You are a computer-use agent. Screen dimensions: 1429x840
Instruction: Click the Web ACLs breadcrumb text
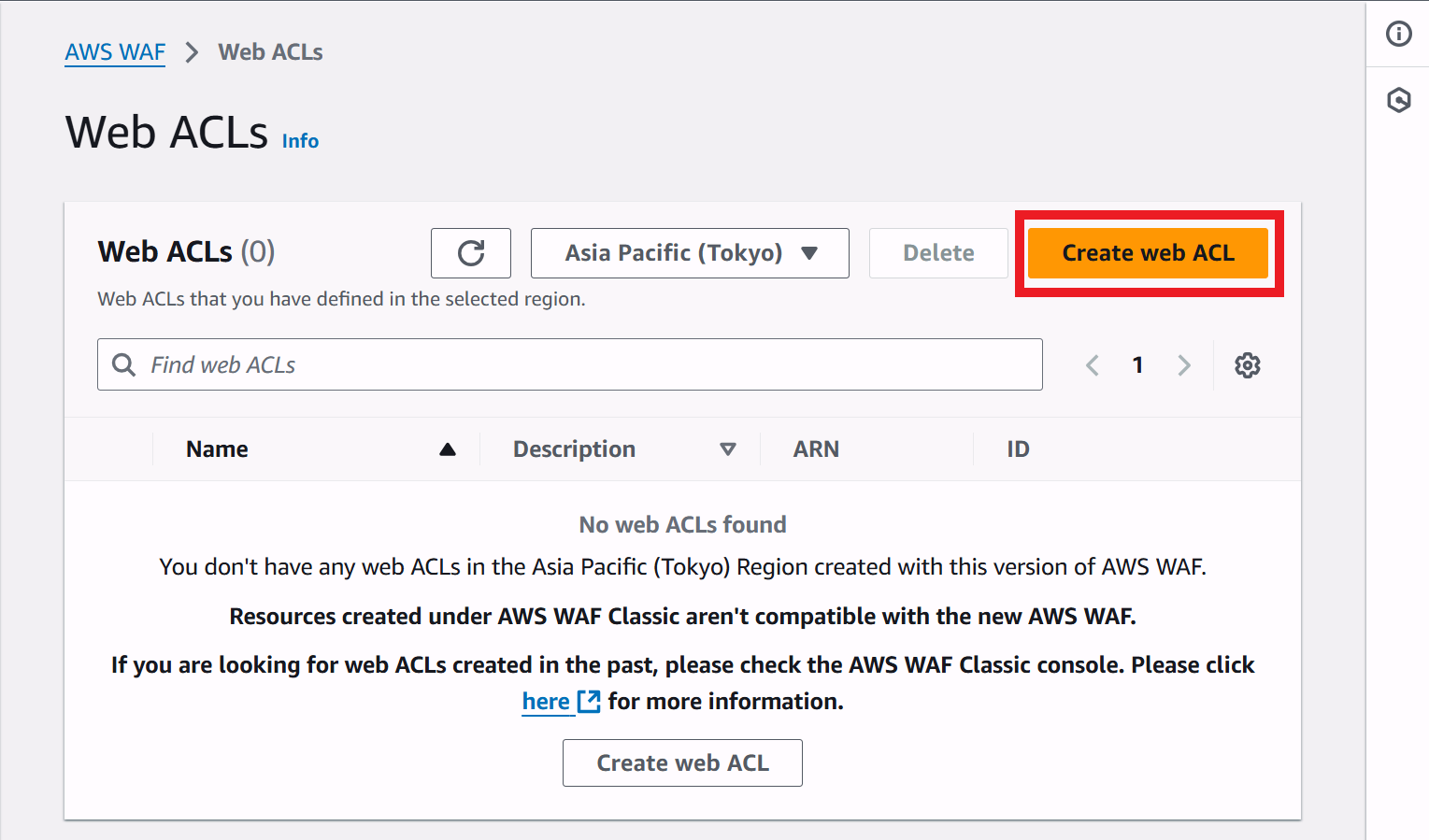click(270, 52)
